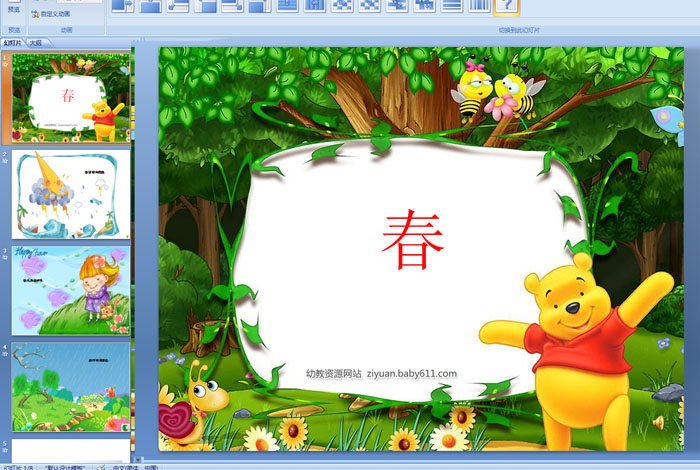Click the slide counter in status bar

coord(19,467)
